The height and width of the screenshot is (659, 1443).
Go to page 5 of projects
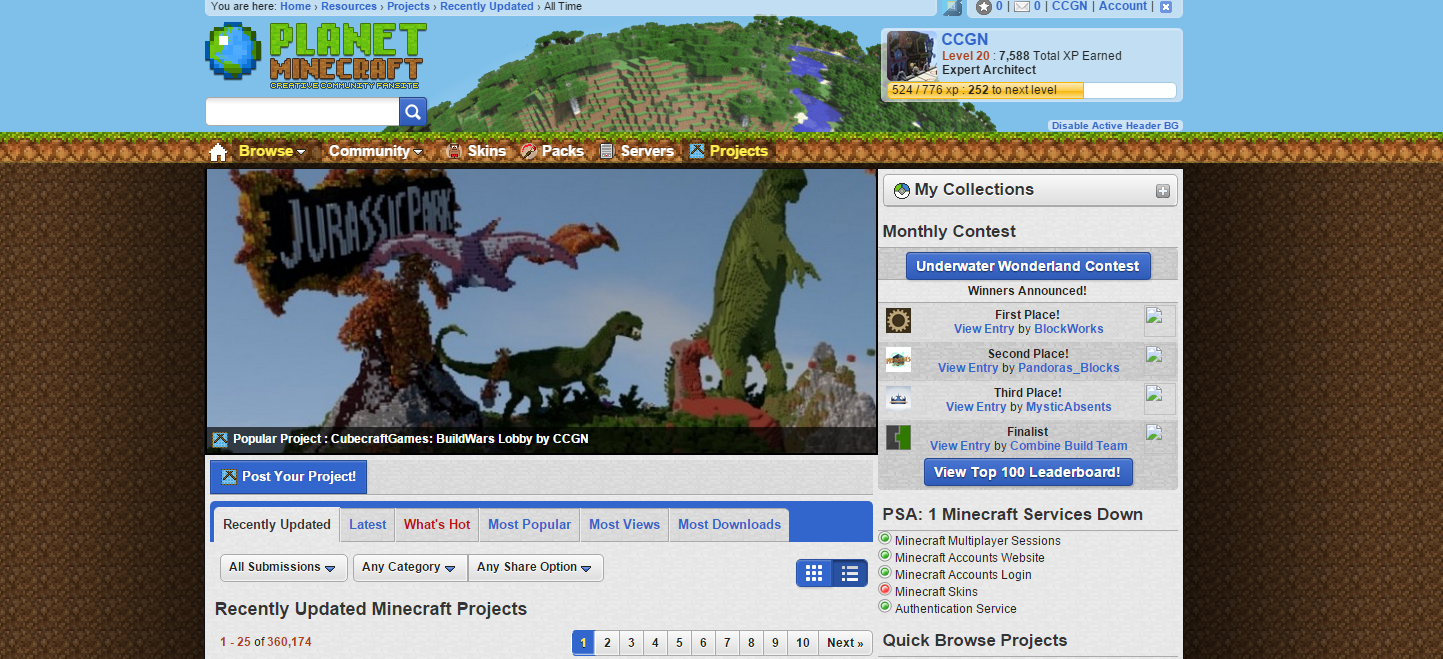[x=679, y=643]
